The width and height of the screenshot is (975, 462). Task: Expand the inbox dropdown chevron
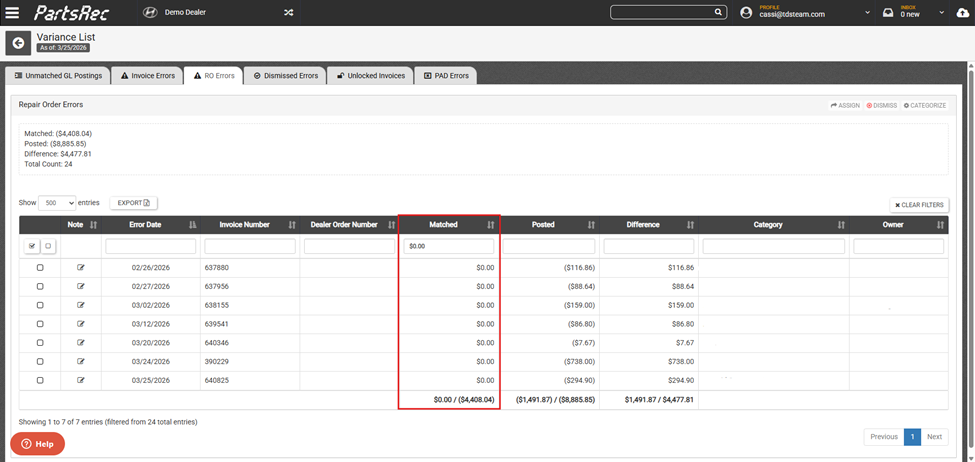tap(942, 12)
